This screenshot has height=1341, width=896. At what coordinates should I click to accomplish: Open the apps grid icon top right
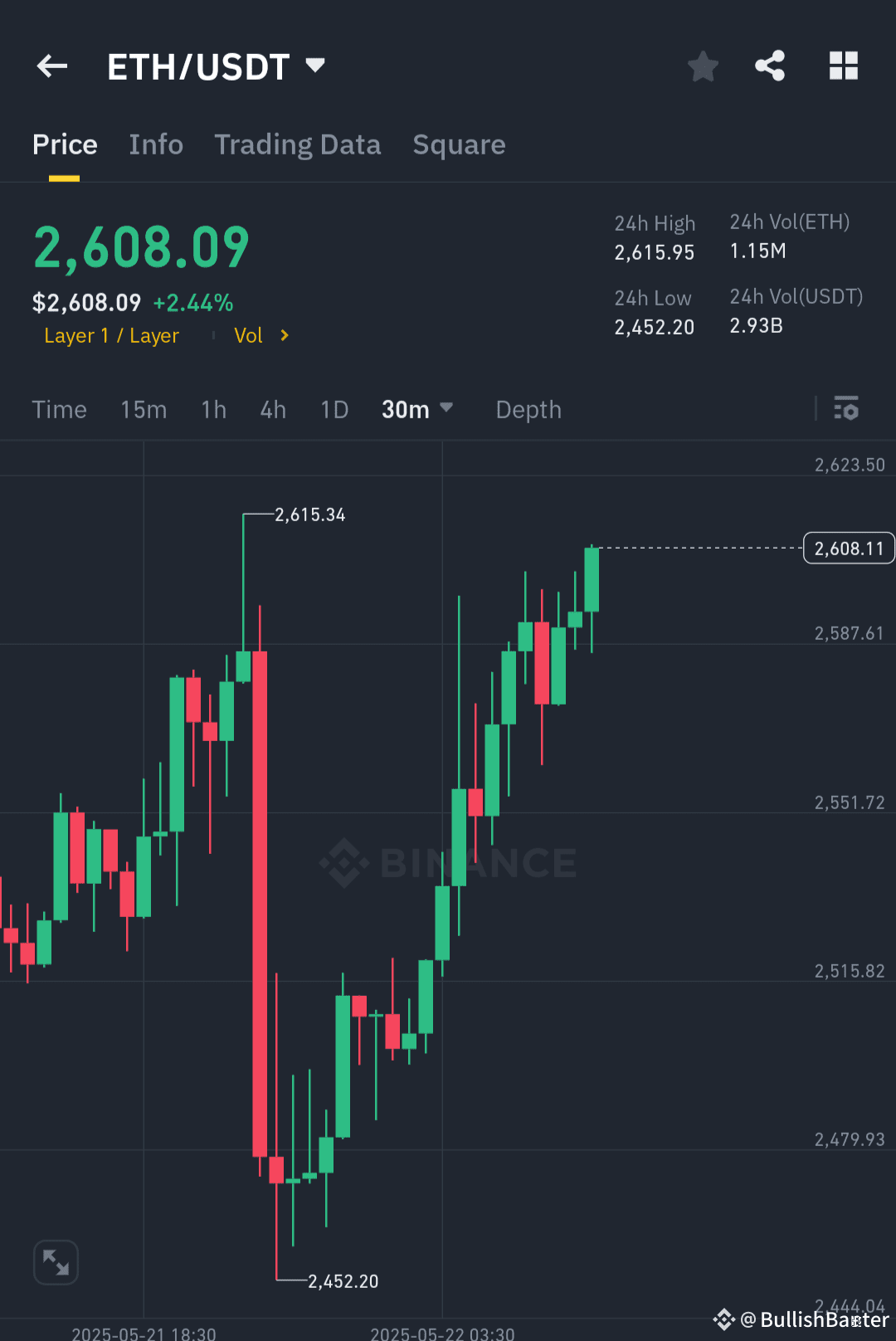pyautogui.click(x=844, y=66)
